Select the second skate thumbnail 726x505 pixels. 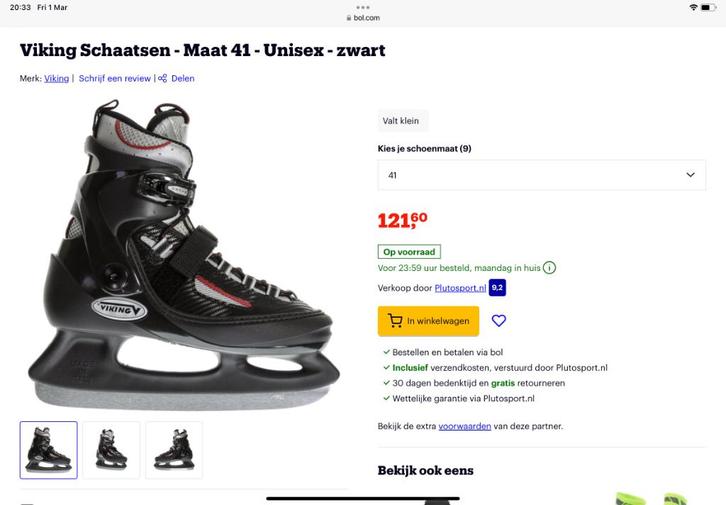coord(111,450)
